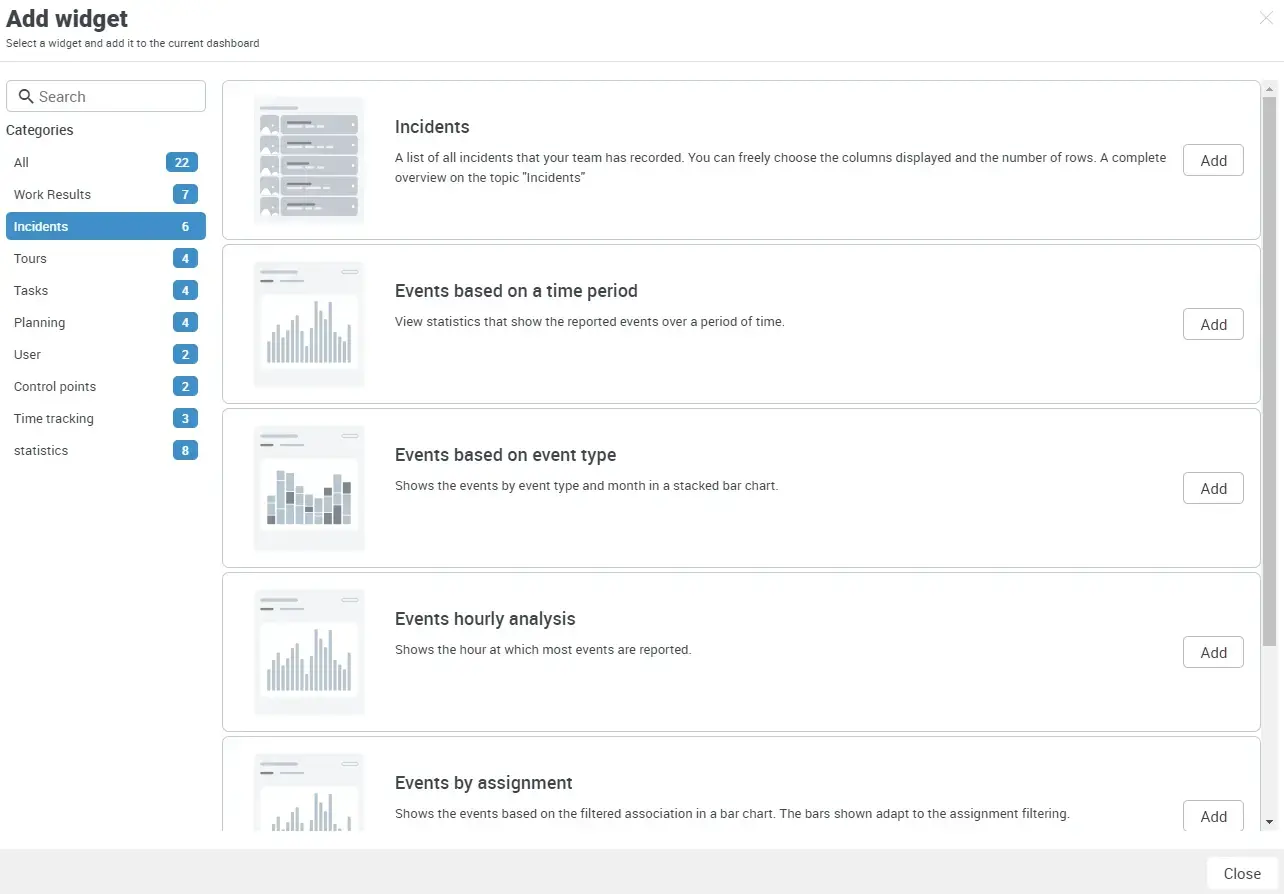Add the Events hourly analysis widget
1284x894 pixels.
point(1212,651)
